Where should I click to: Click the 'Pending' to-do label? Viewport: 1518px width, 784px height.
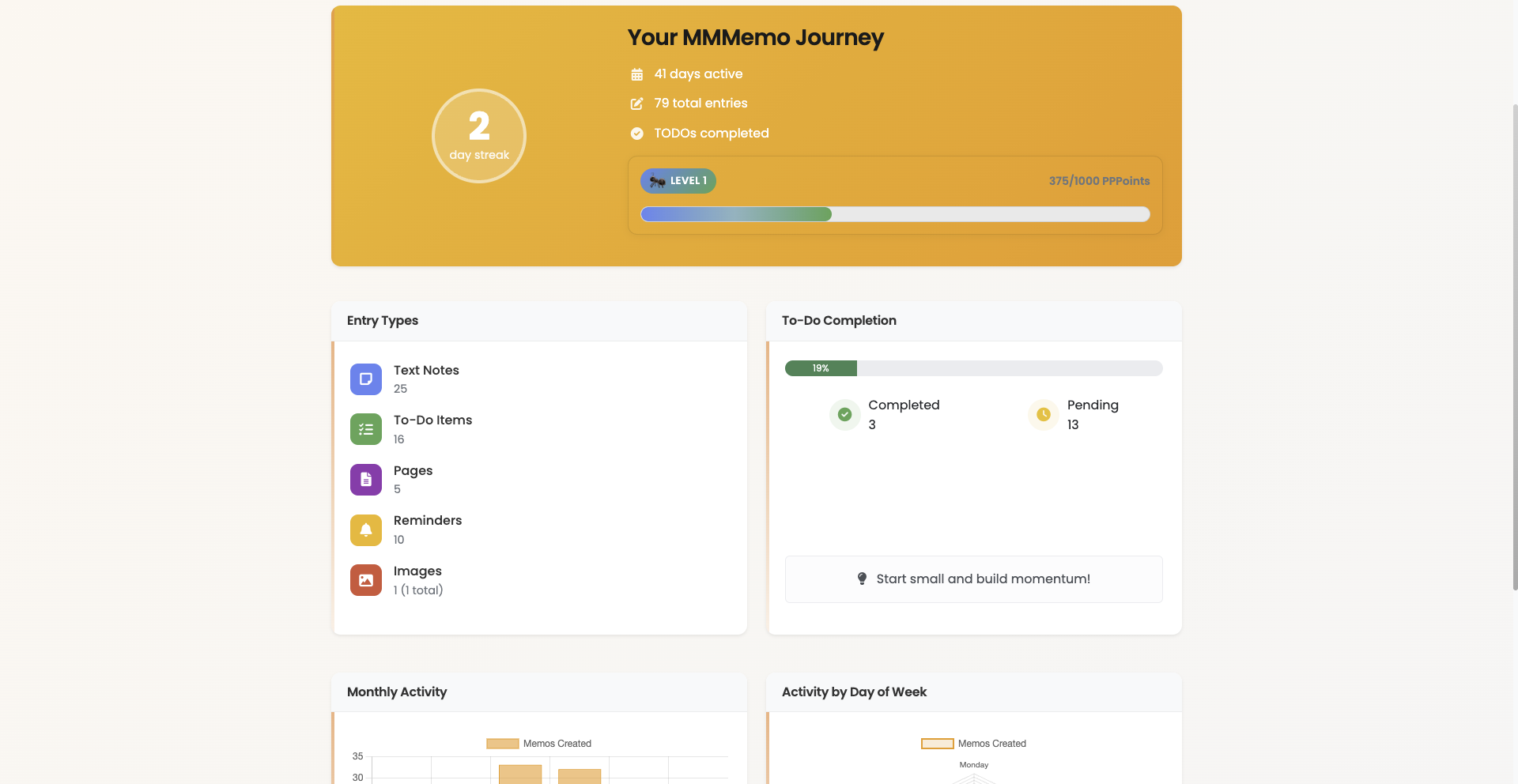click(x=1093, y=405)
